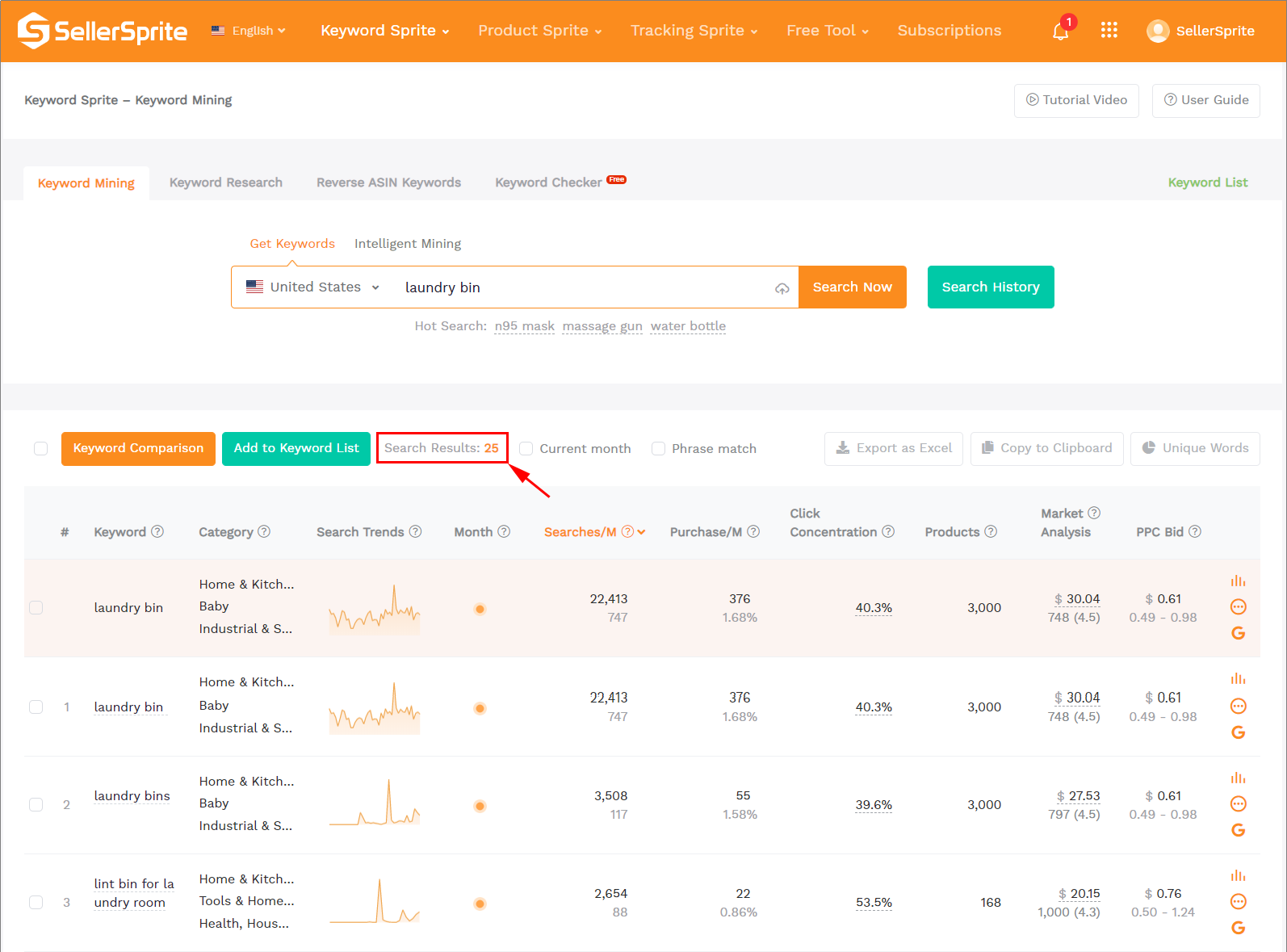The width and height of the screenshot is (1287, 952).
Task: Tick the Phrase match checkbox
Action: tap(659, 449)
